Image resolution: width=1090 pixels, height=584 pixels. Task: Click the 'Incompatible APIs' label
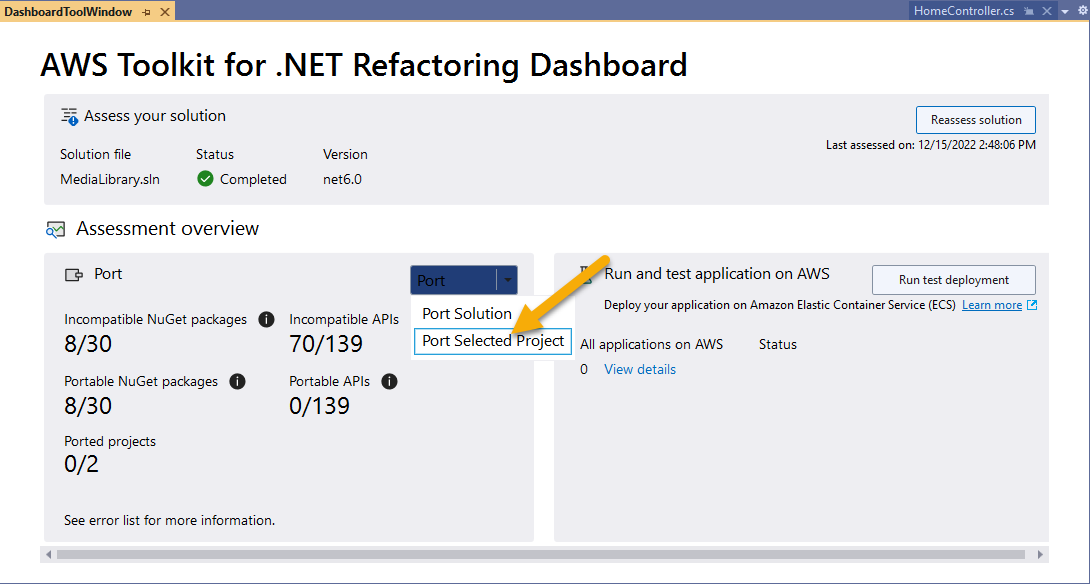[x=344, y=320]
